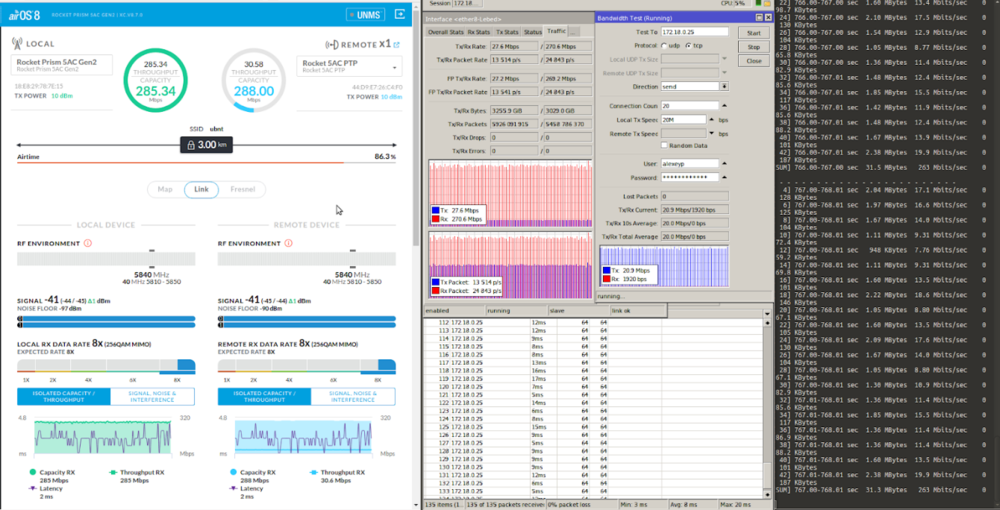
Task: Stop the bandwidth test
Action: [753, 47]
